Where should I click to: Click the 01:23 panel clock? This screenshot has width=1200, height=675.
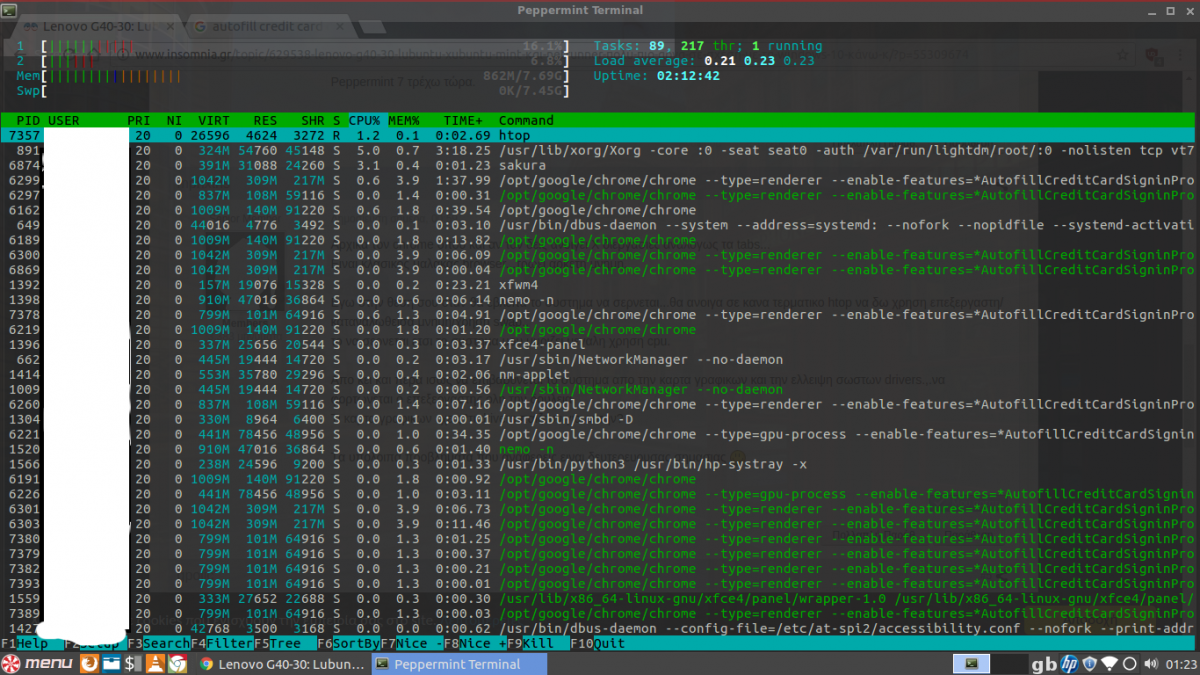[x=1181, y=664]
